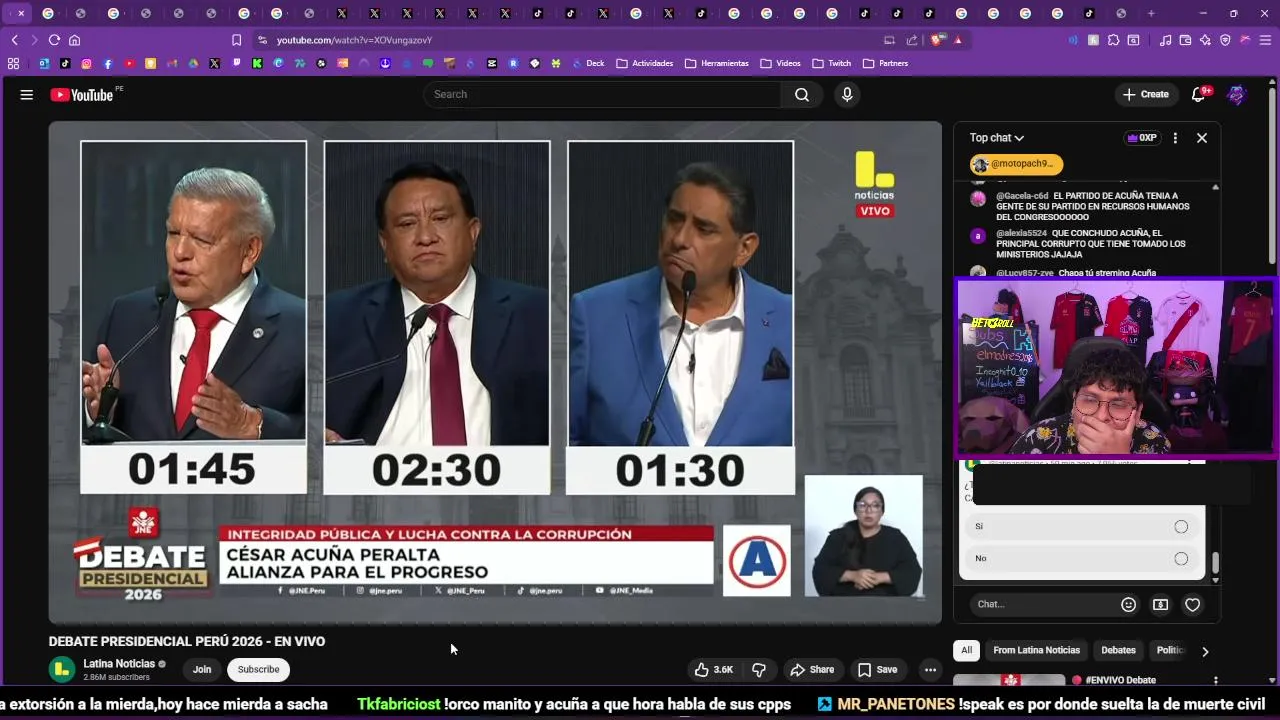This screenshot has width=1280, height=720.
Task: Open the Partners bookmarks folder
Action: [886, 63]
